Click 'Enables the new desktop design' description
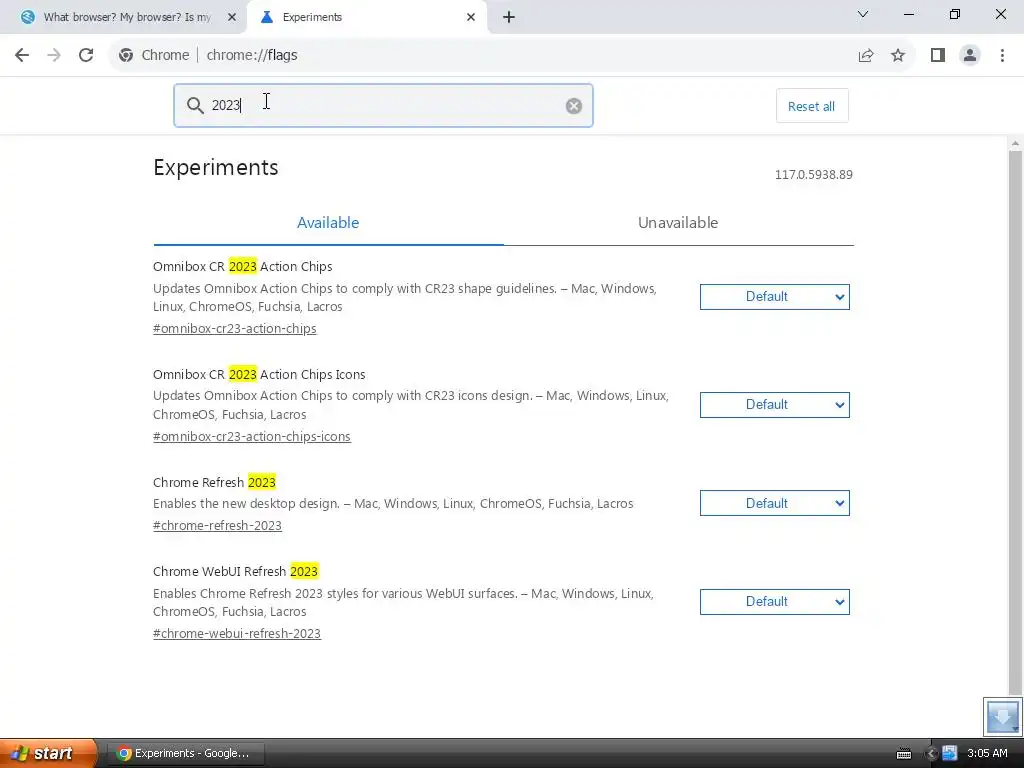 tap(246, 504)
